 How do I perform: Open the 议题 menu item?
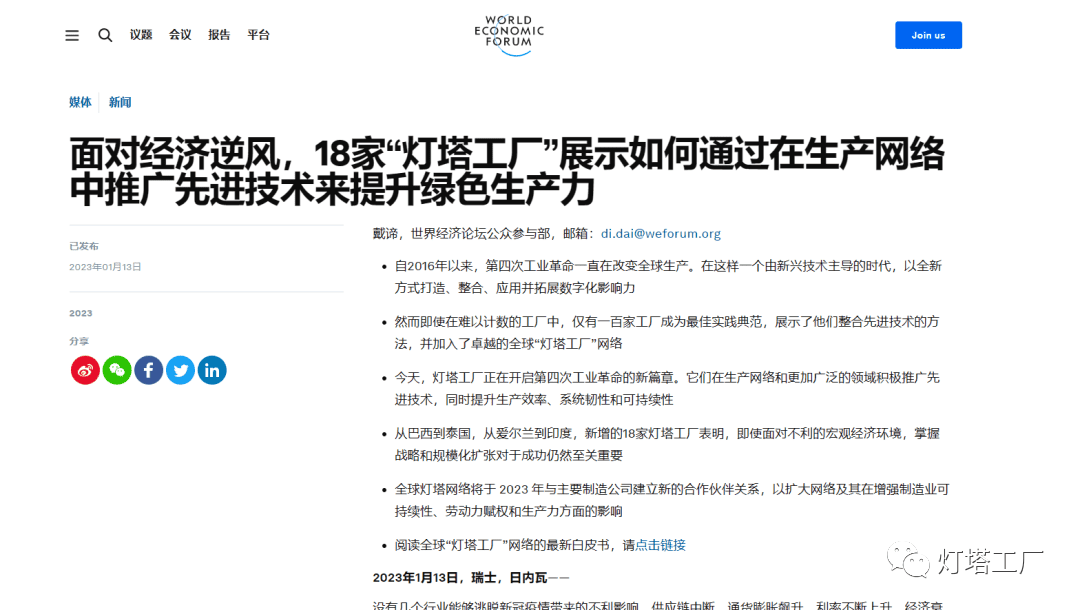tap(141, 35)
